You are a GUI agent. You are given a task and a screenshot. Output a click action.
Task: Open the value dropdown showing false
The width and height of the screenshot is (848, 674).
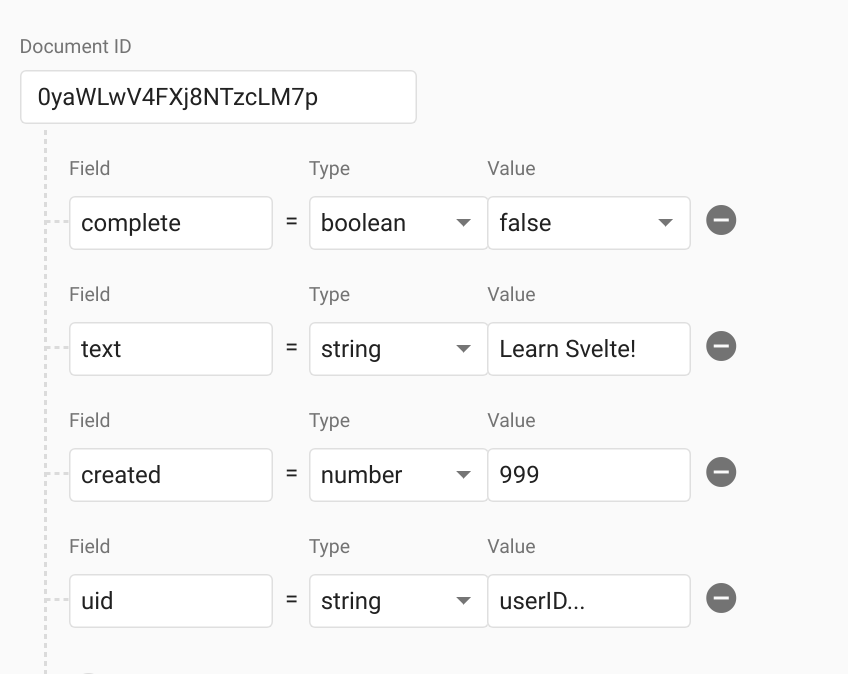point(589,222)
